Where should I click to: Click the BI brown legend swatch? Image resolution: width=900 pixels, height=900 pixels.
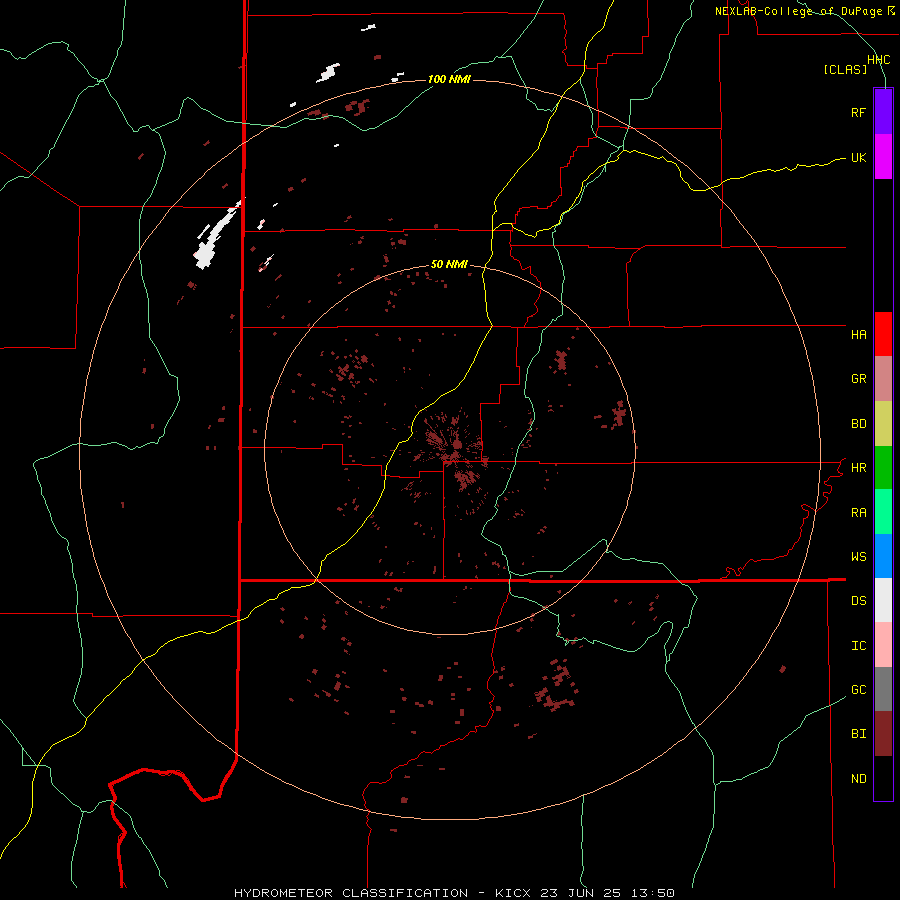click(x=883, y=734)
